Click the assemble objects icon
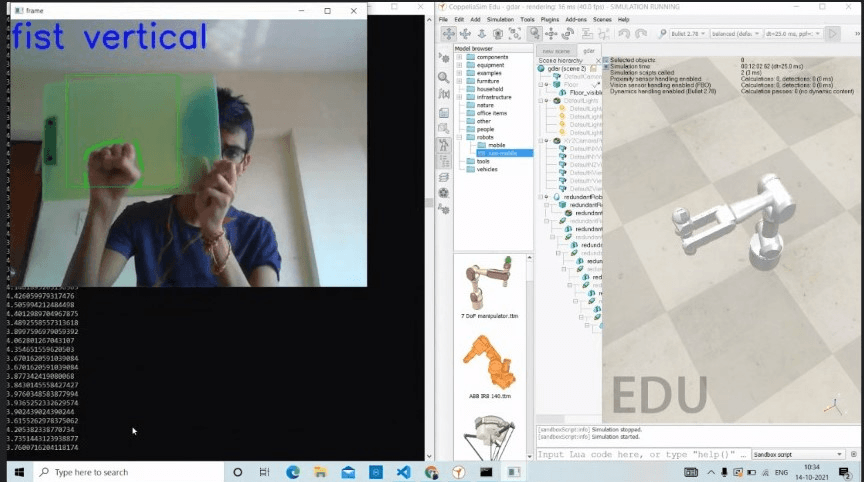This screenshot has width=864, height=482. 587,34
